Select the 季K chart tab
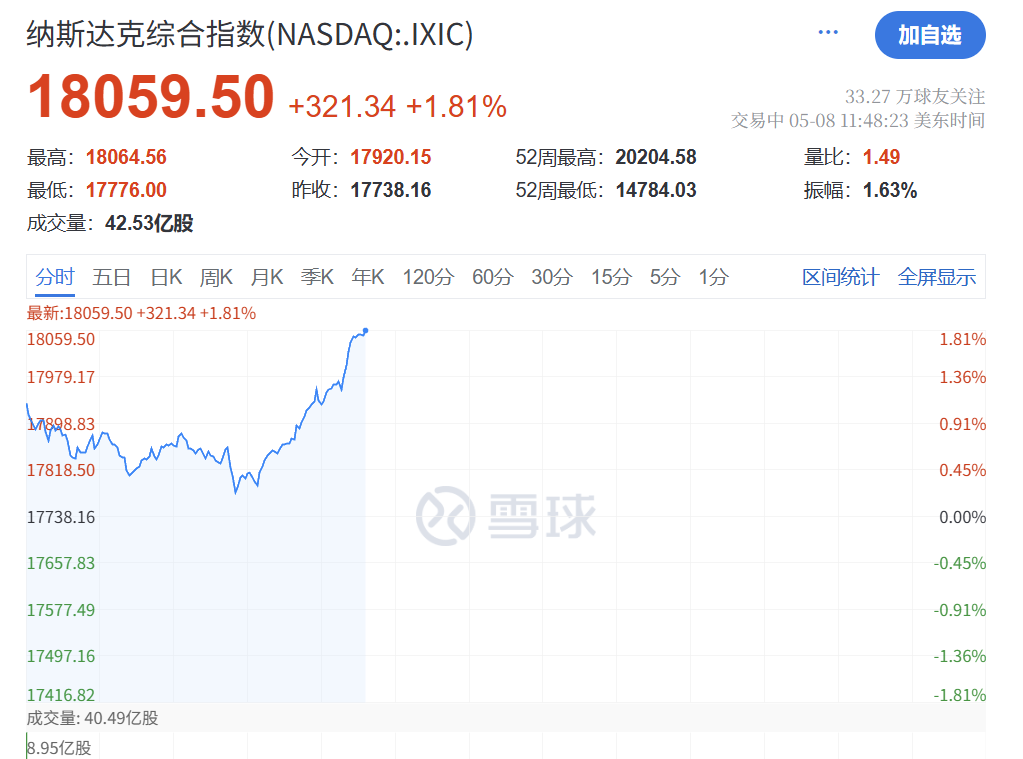 [317, 277]
